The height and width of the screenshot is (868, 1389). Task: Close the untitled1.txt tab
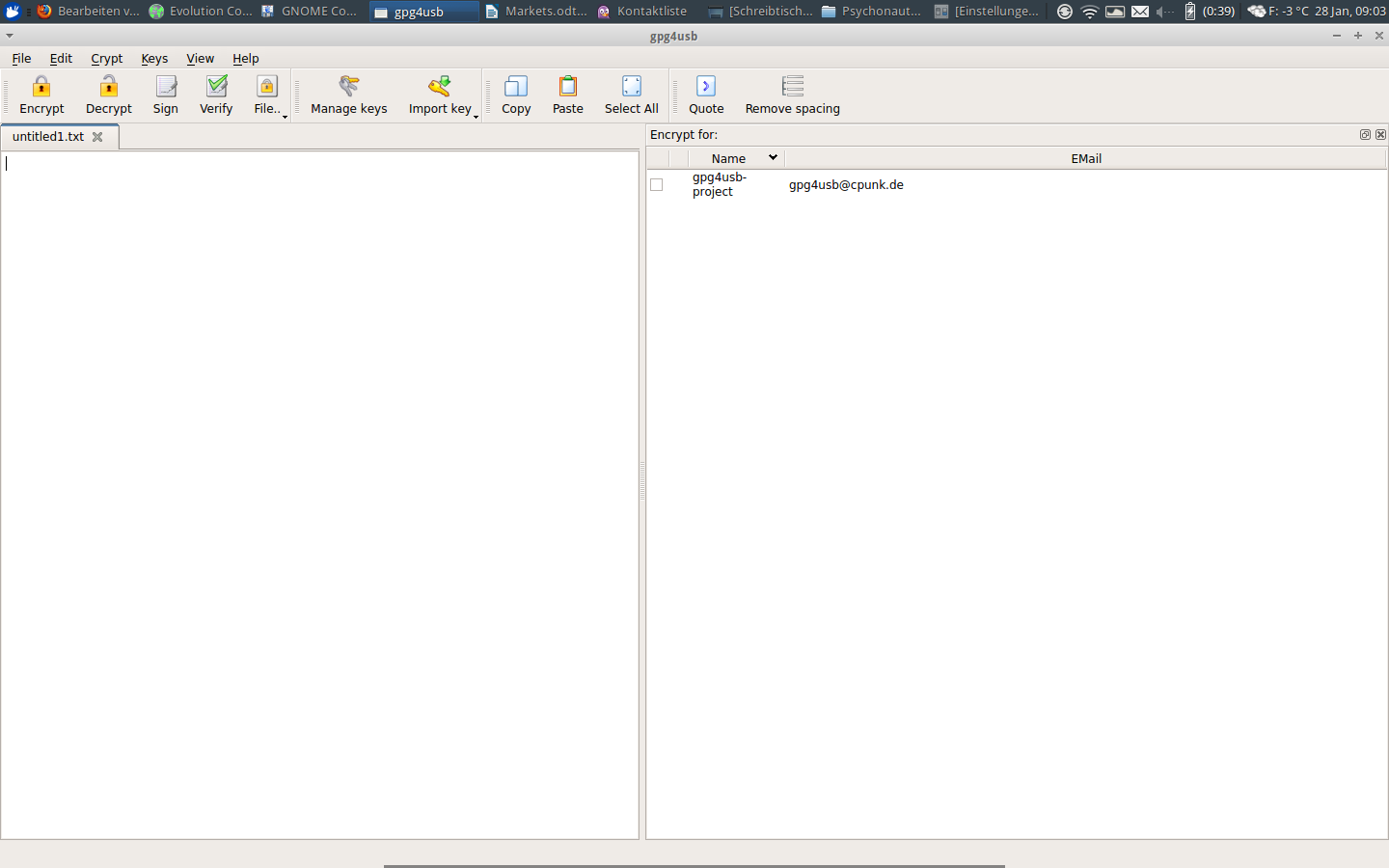click(97, 137)
